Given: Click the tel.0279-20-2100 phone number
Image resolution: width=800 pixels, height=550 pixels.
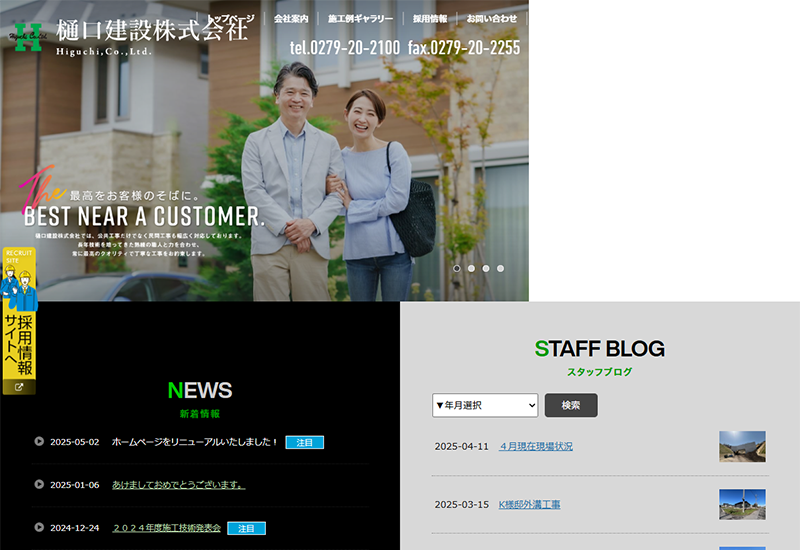Looking at the screenshot, I should (x=345, y=47).
